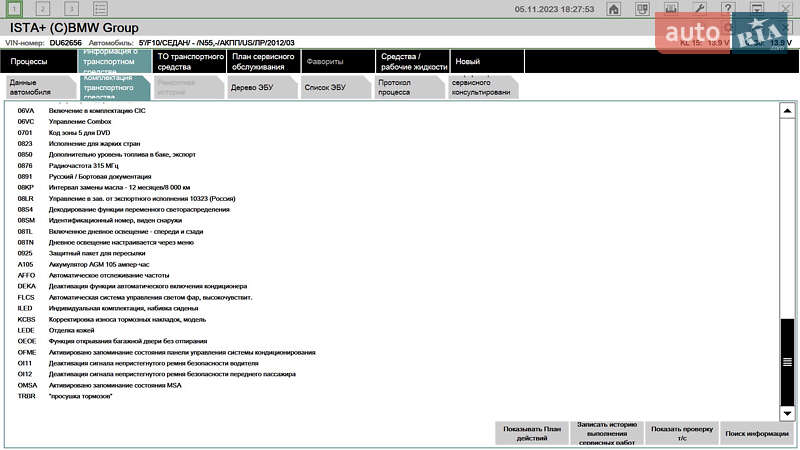Open the help question mark icon
This screenshot has height=450, width=800.
729,9
